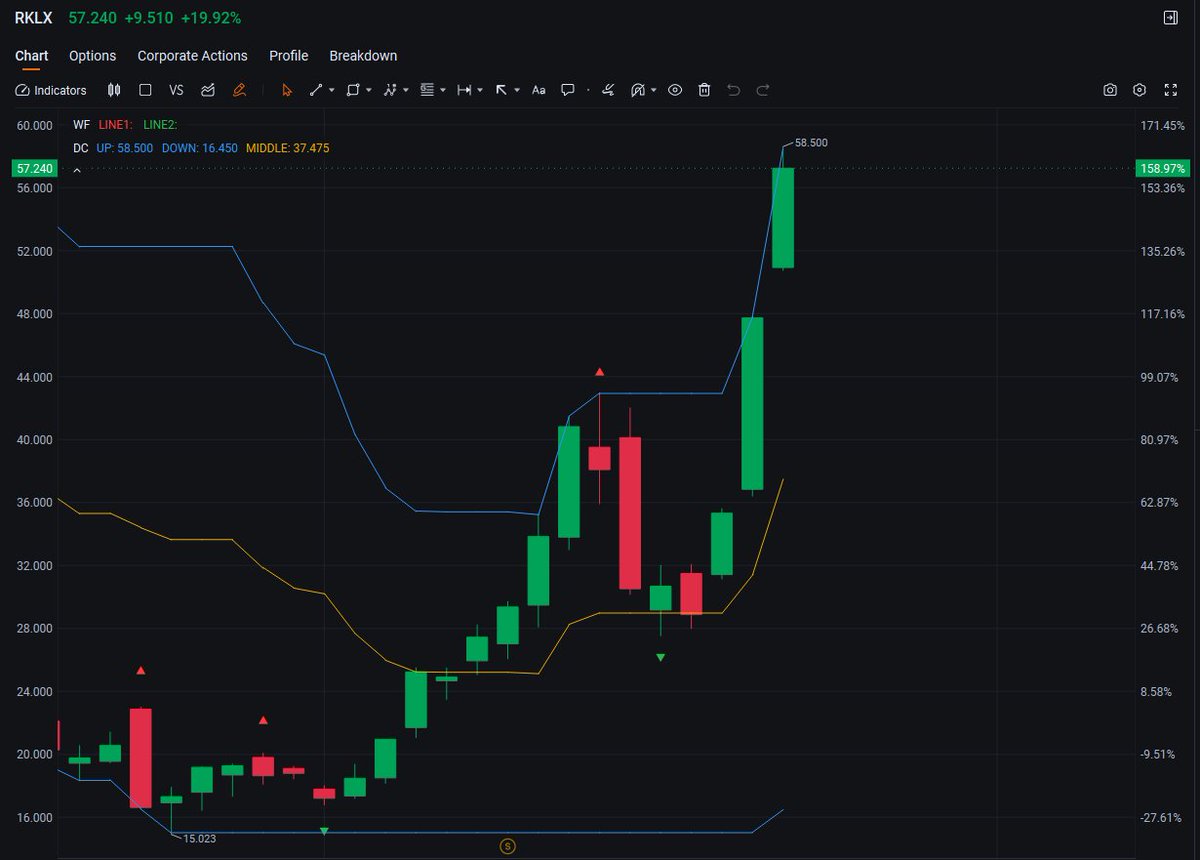Click the VS compare button

point(176,90)
